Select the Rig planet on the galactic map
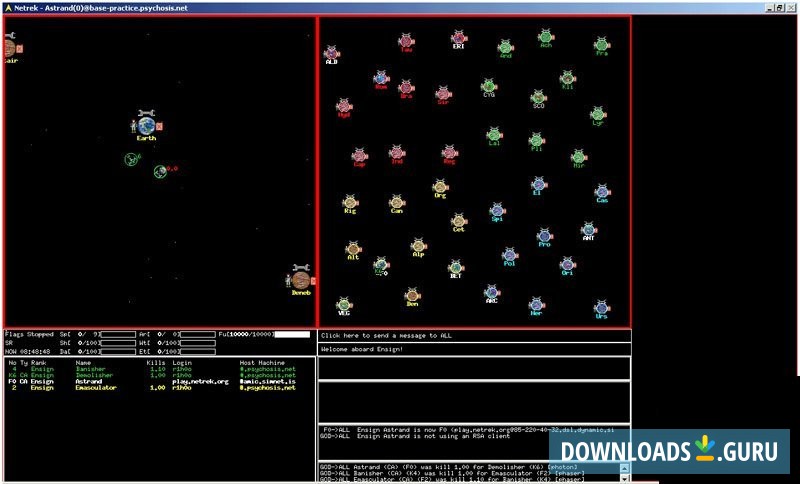 click(350, 202)
